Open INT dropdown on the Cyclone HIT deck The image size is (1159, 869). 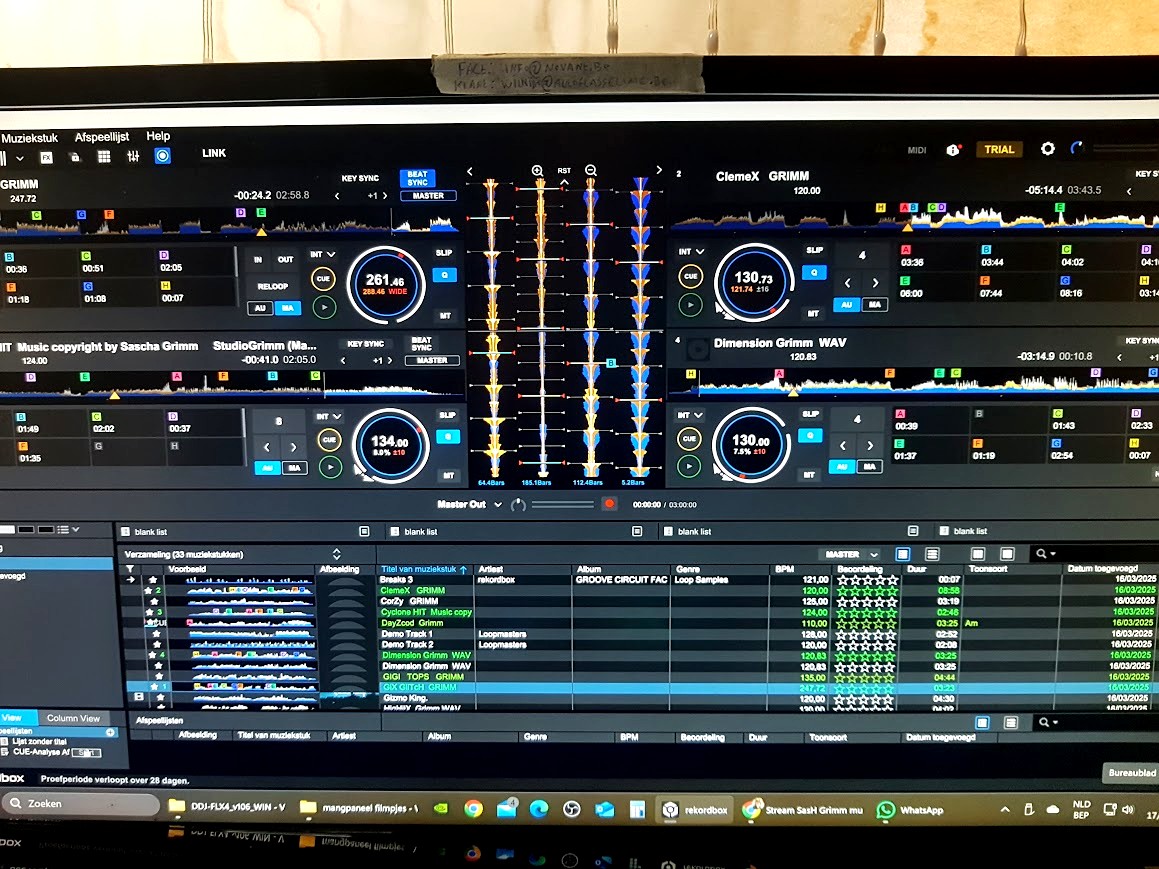pos(328,417)
